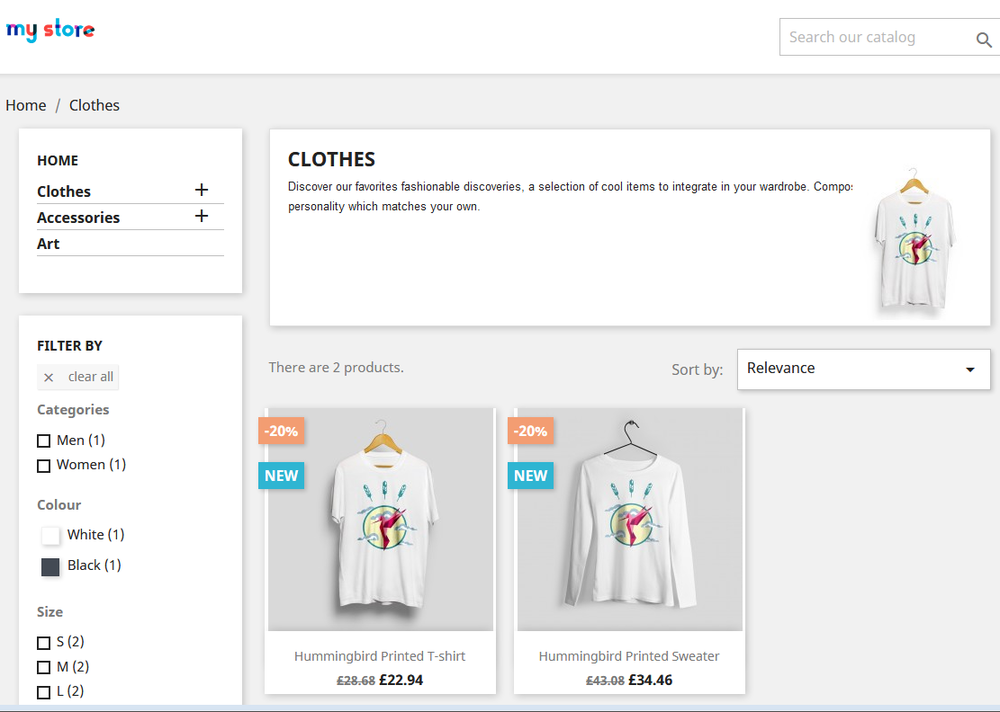Open the Hummingbird Printed Sweater image
This screenshot has height=712, width=1000.
630,520
